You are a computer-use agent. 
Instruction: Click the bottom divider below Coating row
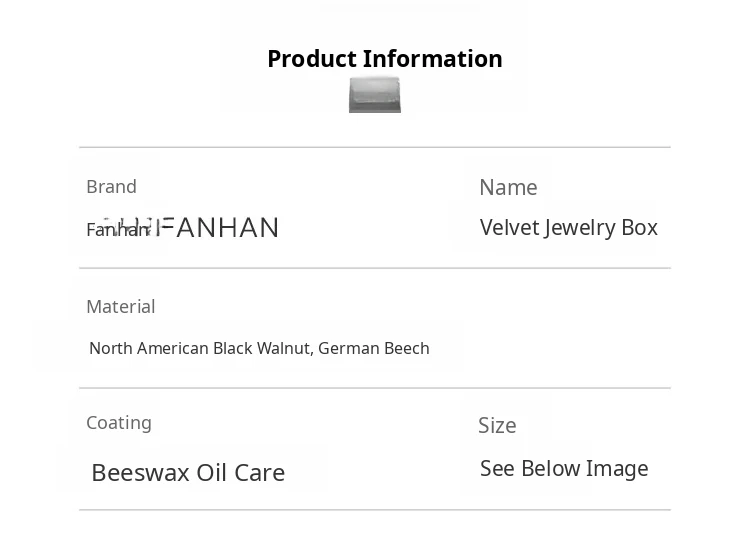[375, 510]
